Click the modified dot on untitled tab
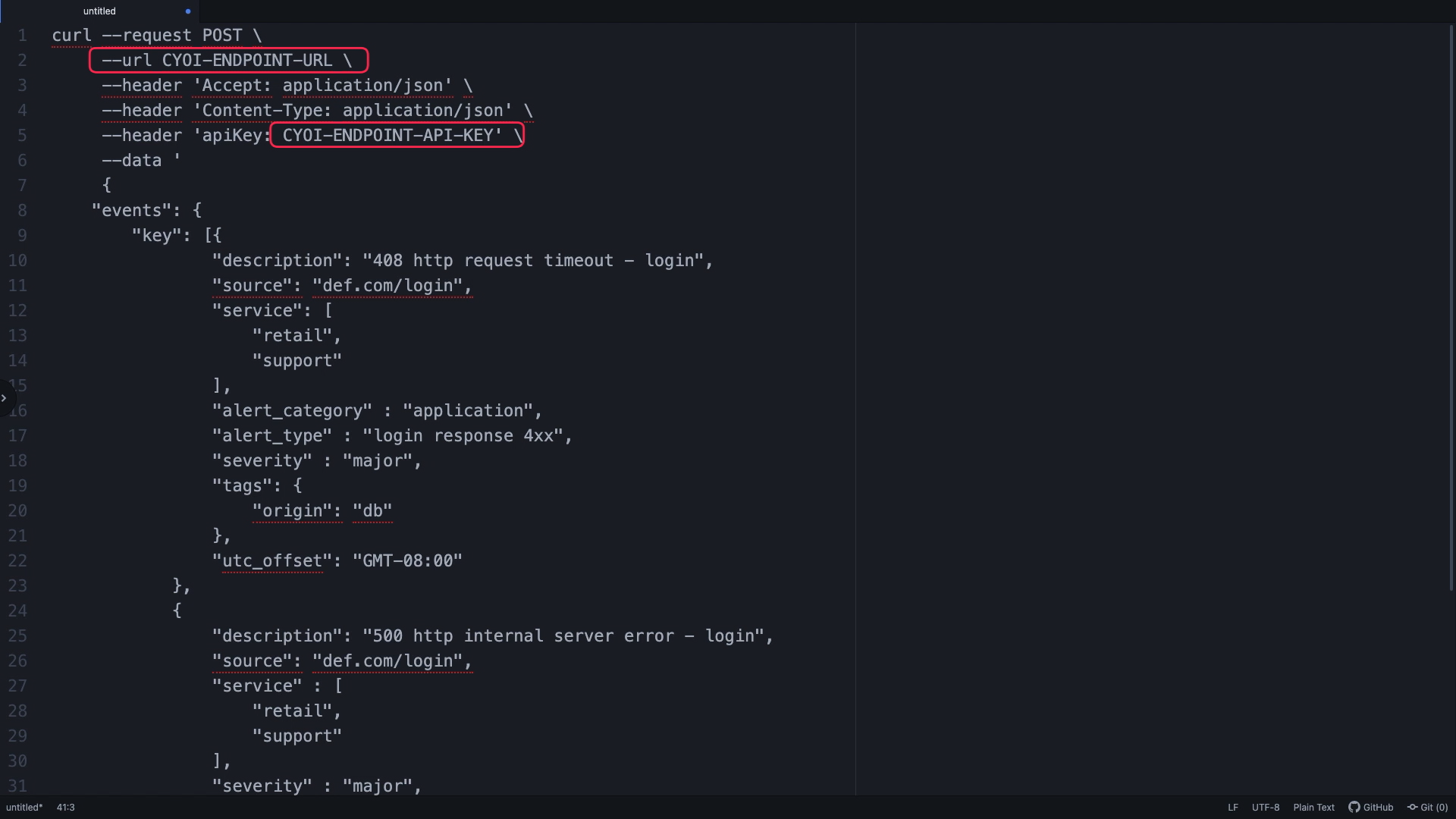The height and width of the screenshot is (819, 1456). 188,11
